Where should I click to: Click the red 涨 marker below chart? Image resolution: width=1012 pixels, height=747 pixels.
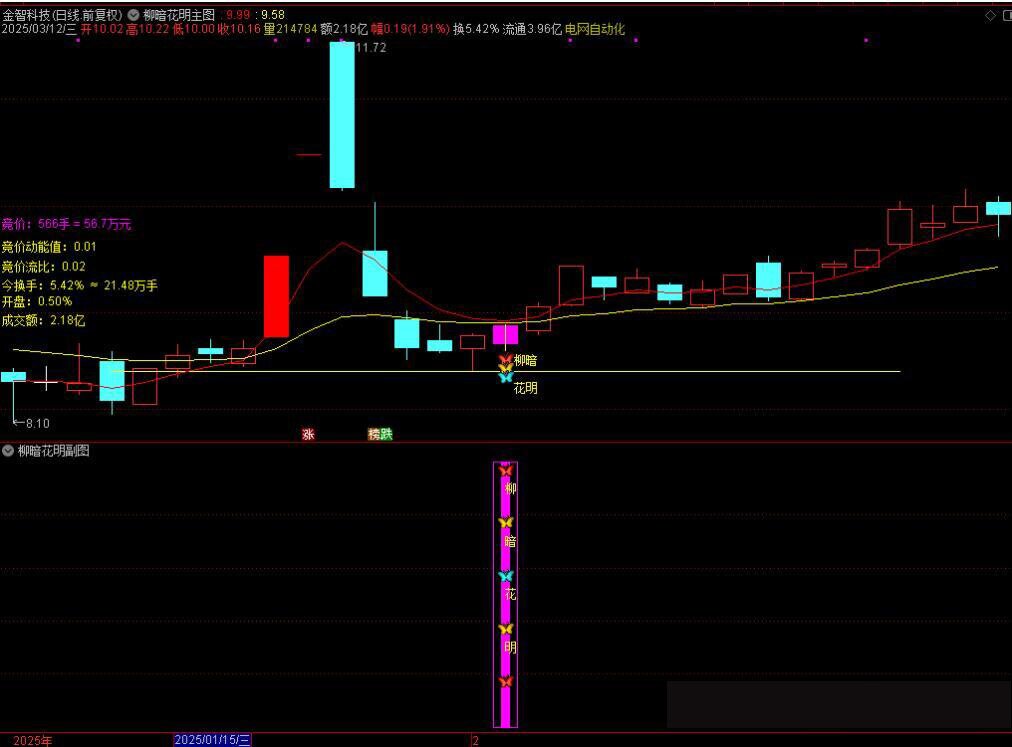click(308, 434)
